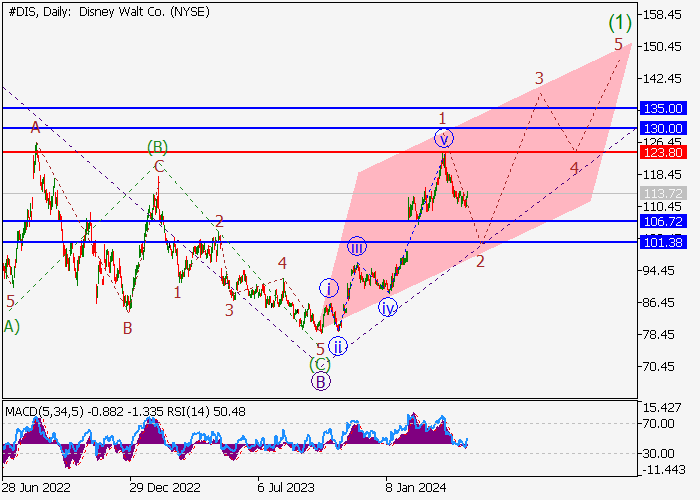Click the 86.45 price axis value
Viewport: 700px width, 500px height.
[x=662, y=303]
